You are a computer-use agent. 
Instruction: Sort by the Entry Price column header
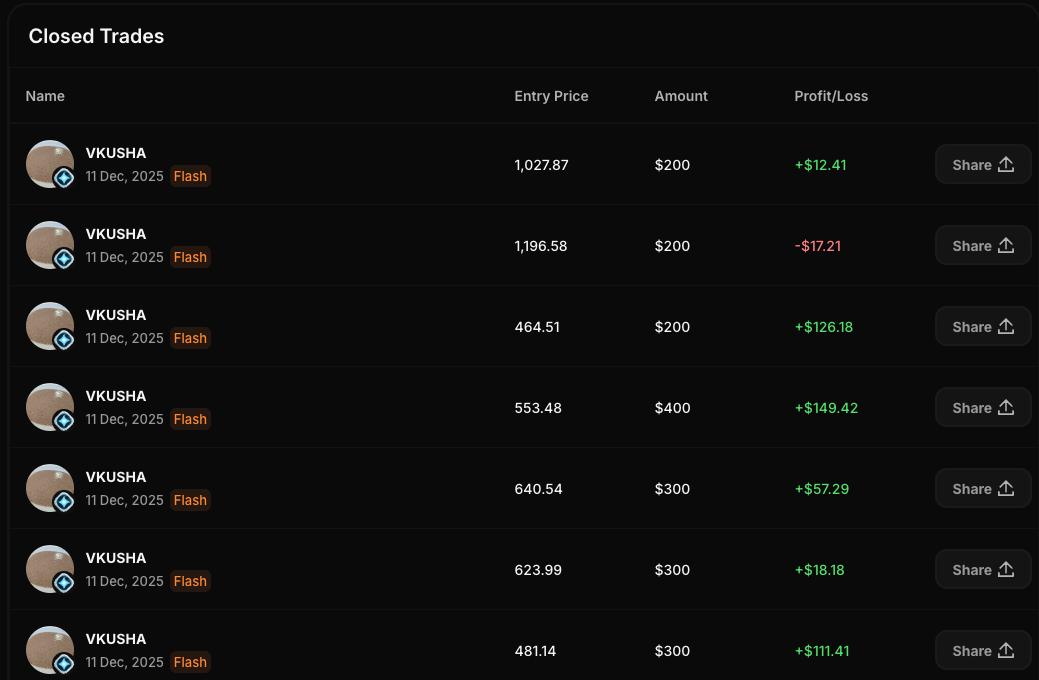(x=551, y=96)
